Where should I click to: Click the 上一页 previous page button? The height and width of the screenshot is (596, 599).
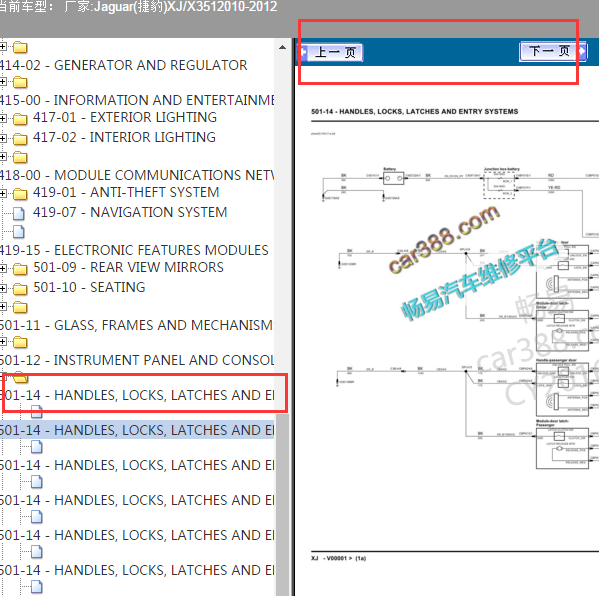coord(332,52)
